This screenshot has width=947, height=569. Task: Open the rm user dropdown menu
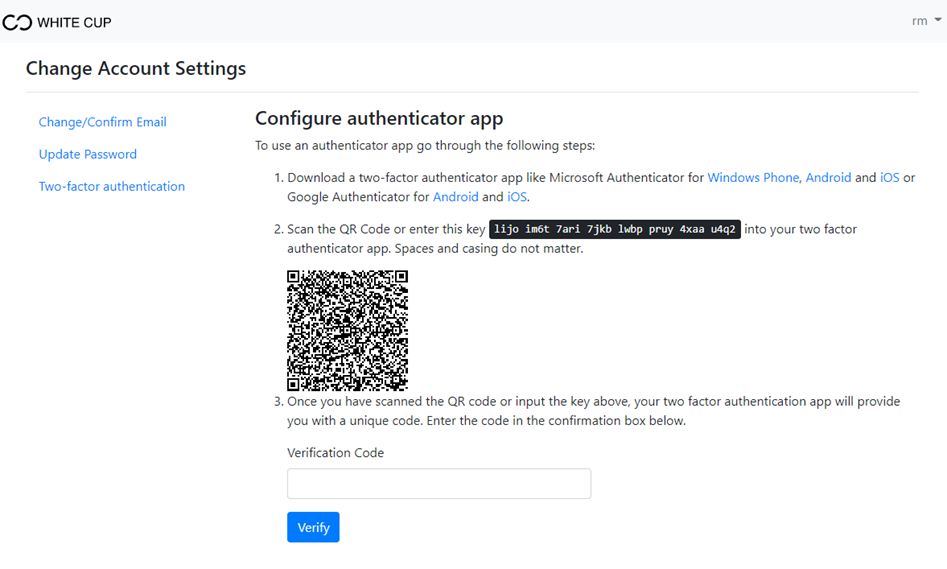coord(926,21)
